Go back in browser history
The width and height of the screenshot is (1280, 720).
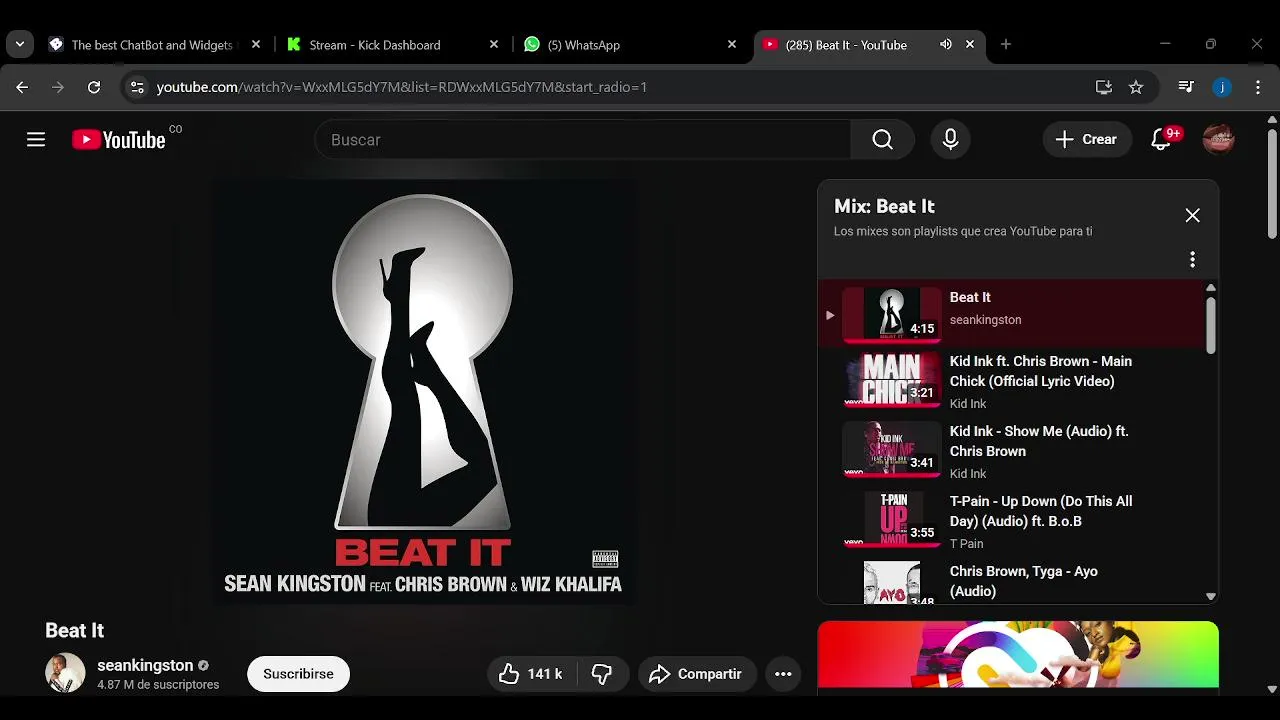tap(22, 87)
